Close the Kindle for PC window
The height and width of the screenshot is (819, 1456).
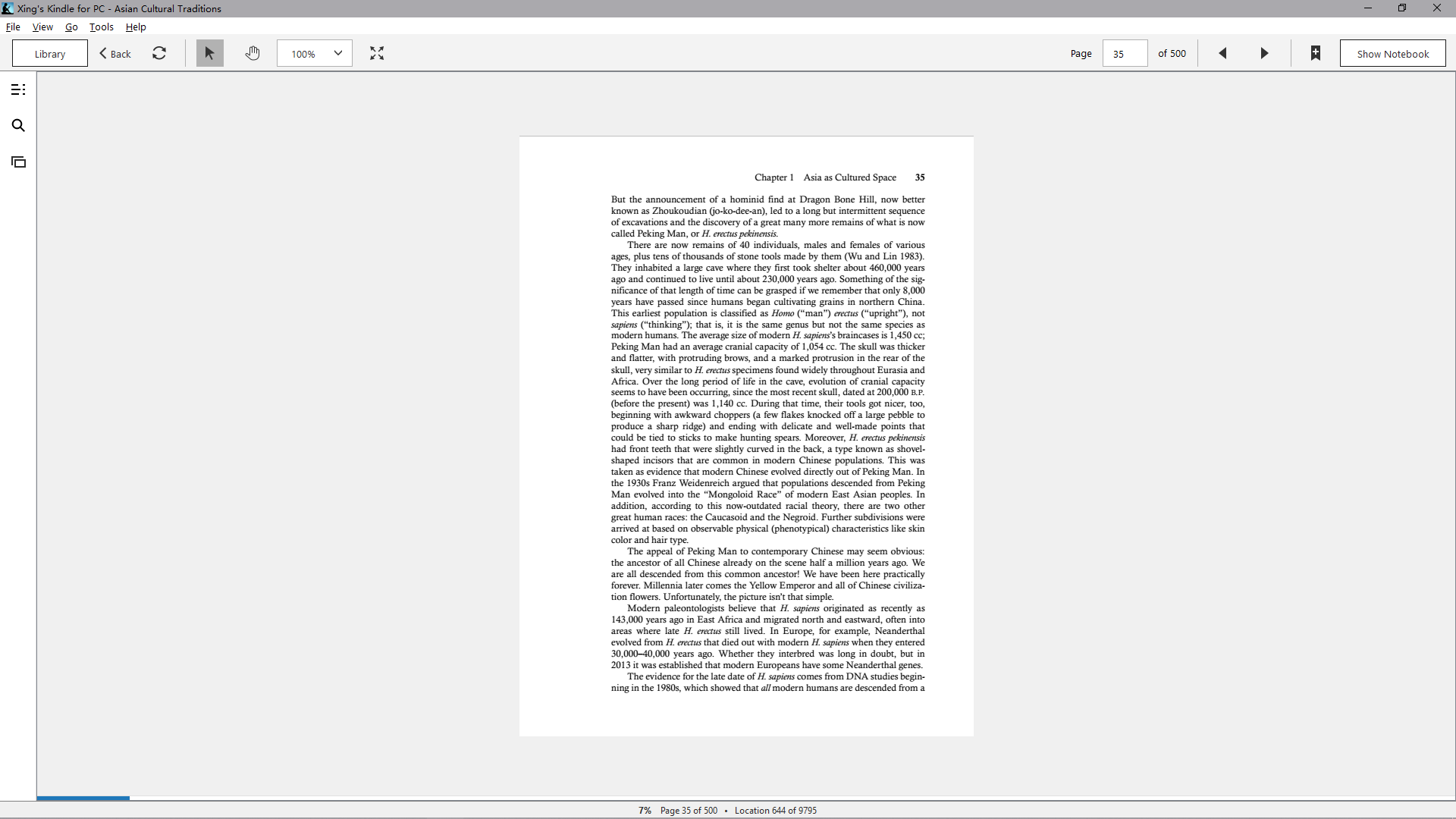(1437, 8)
